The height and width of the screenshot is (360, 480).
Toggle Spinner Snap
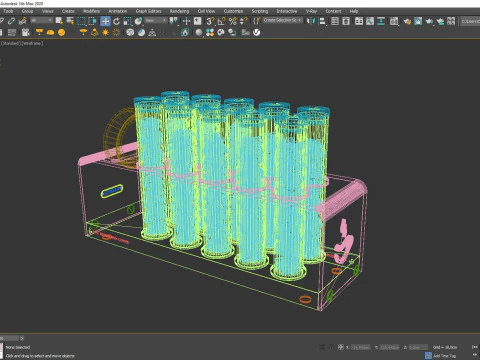244,21
